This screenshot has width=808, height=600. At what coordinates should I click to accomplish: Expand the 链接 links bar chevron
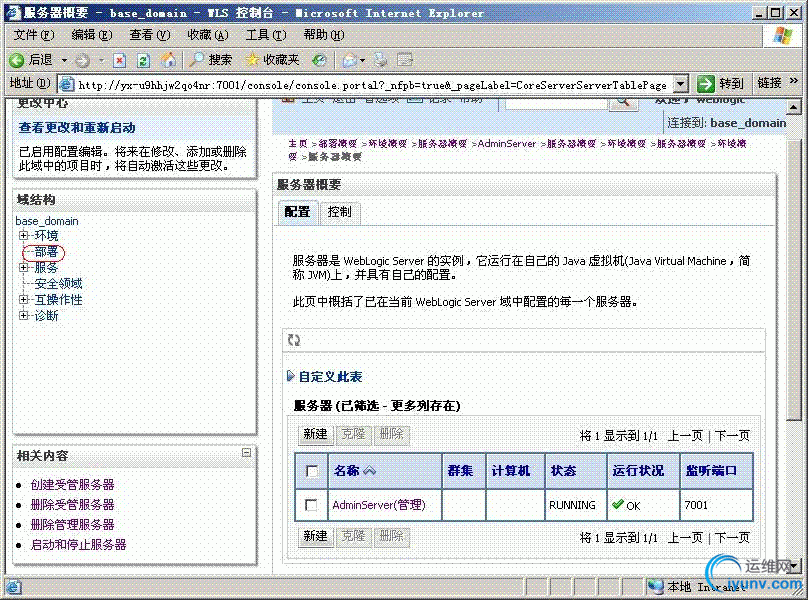794,81
